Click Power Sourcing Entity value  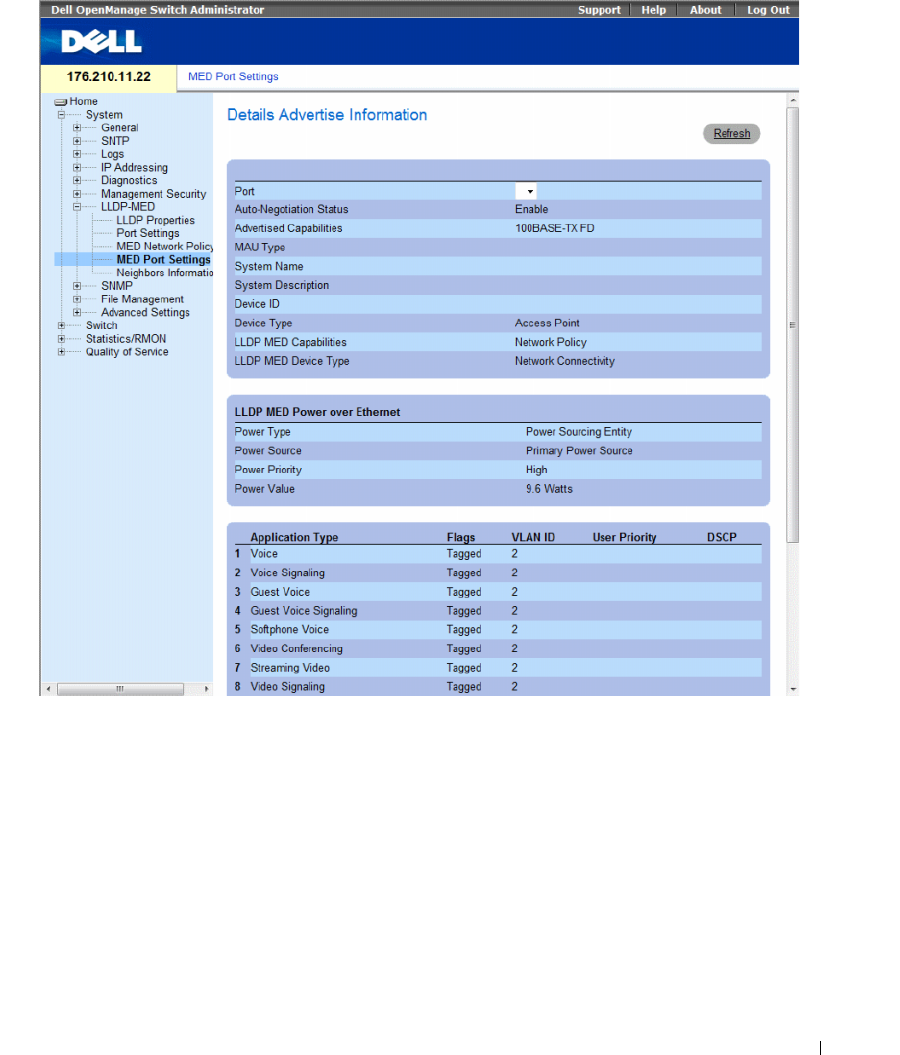[578, 432]
